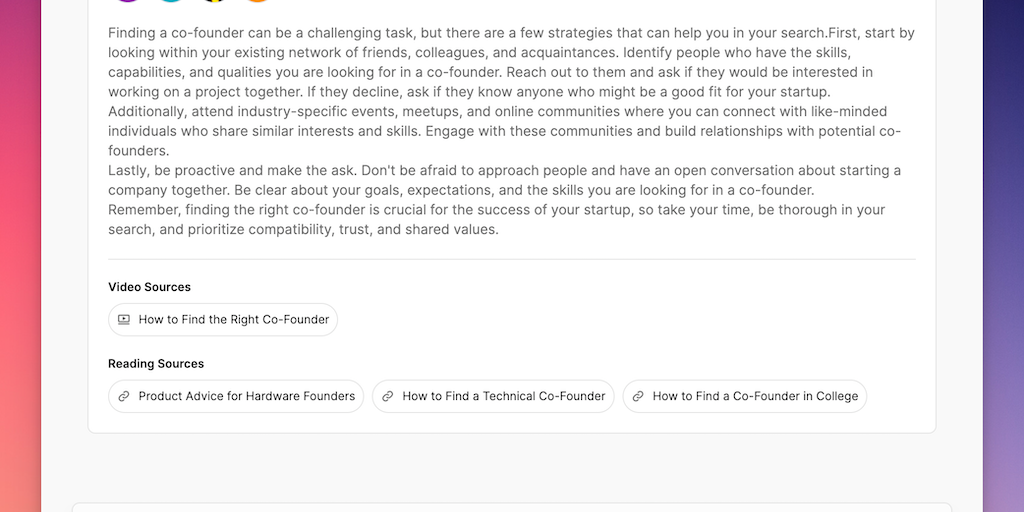The width and height of the screenshot is (1024, 512).
Task: Click the link icon beside Technical Co-Founder
Action: 388,396
